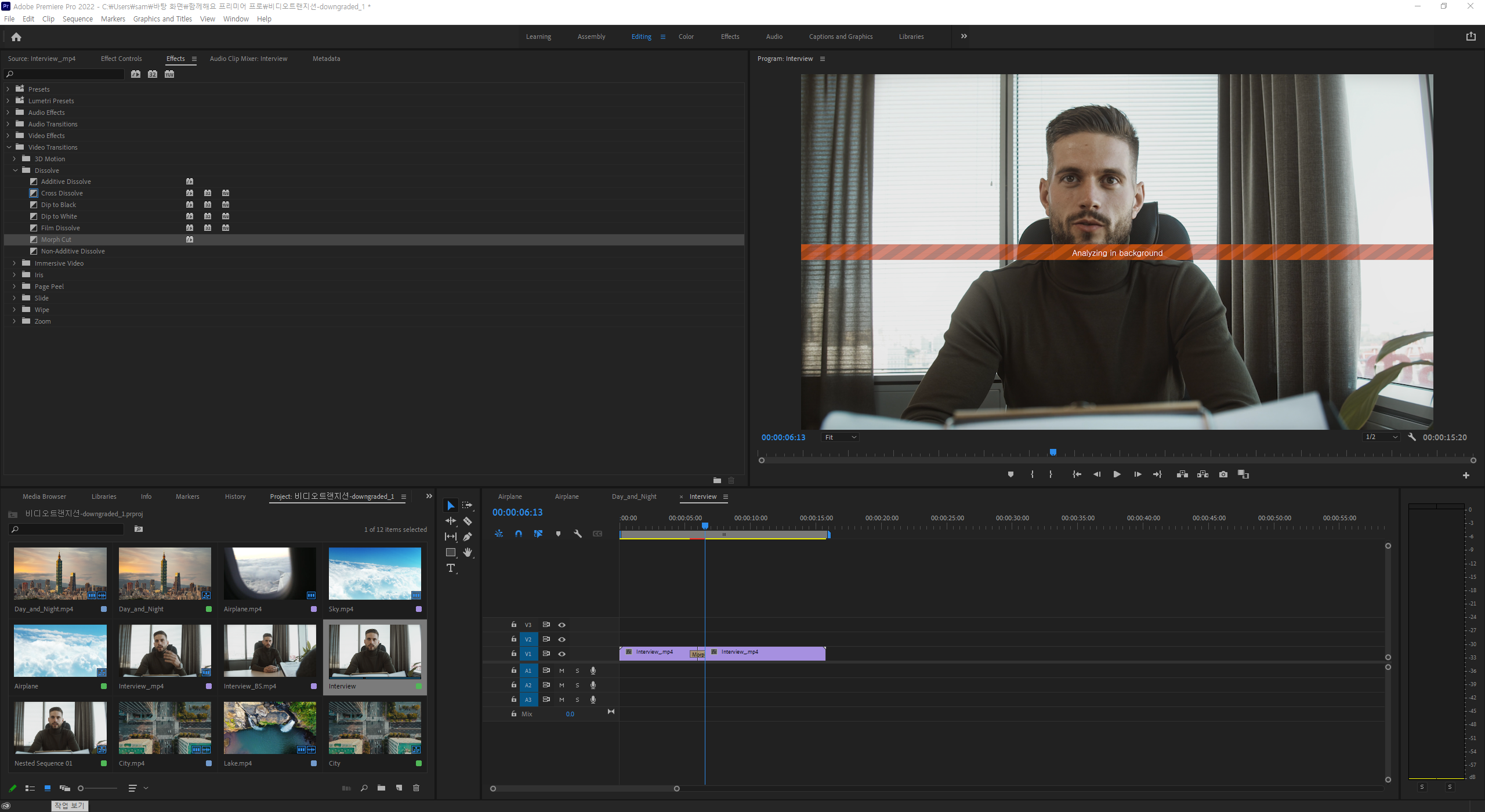Switch to the Color workspace
The image size is (1485, 812).
[686, 37]
